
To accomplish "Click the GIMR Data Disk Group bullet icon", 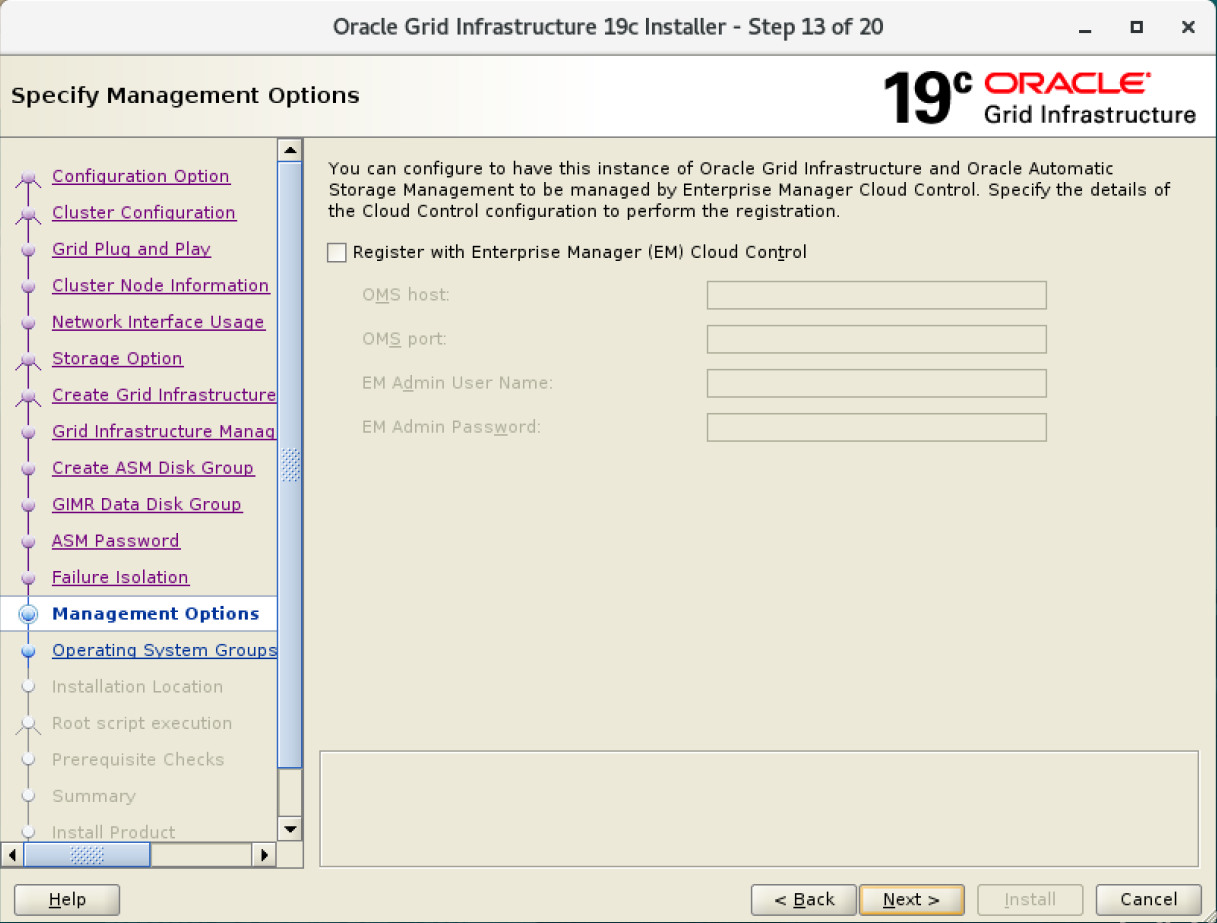I will [x=28, y=505].
